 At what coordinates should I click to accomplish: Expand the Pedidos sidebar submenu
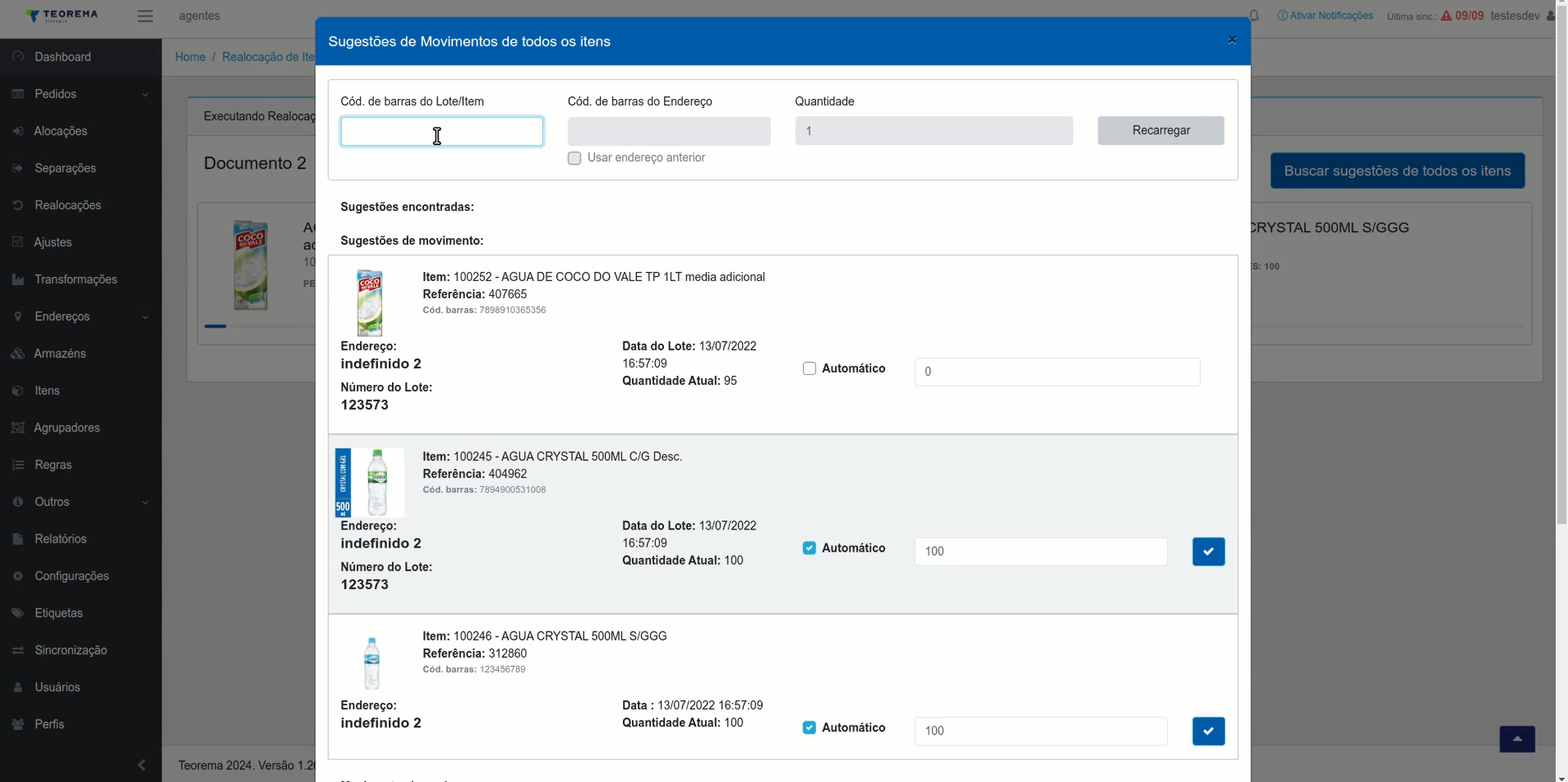[x=80, y=94]
